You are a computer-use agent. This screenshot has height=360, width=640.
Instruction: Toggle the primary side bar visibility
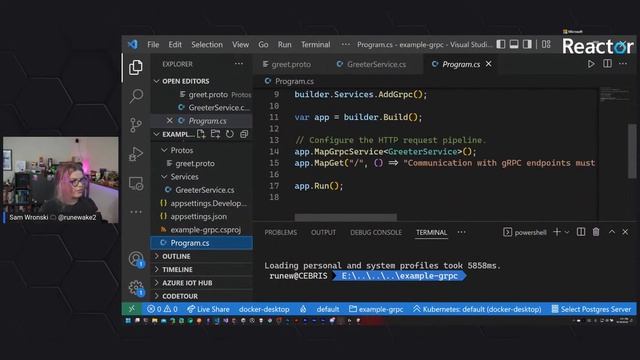(x=501, y=44)
